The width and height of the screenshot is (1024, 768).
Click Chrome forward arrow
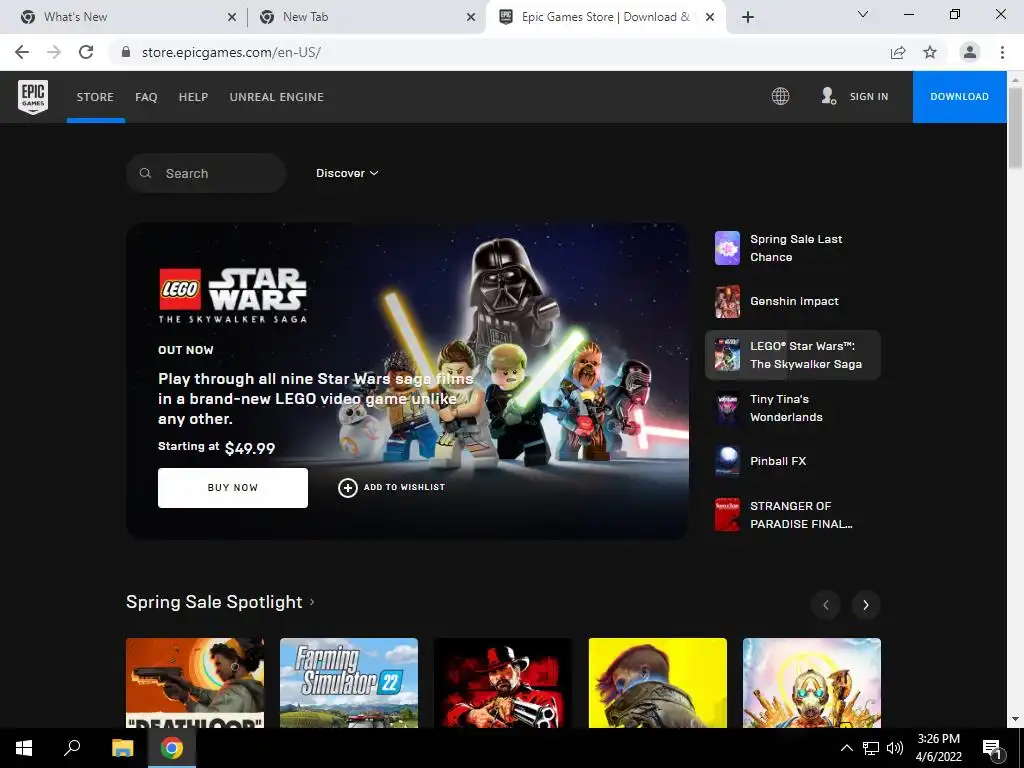[x=54, y=52]
